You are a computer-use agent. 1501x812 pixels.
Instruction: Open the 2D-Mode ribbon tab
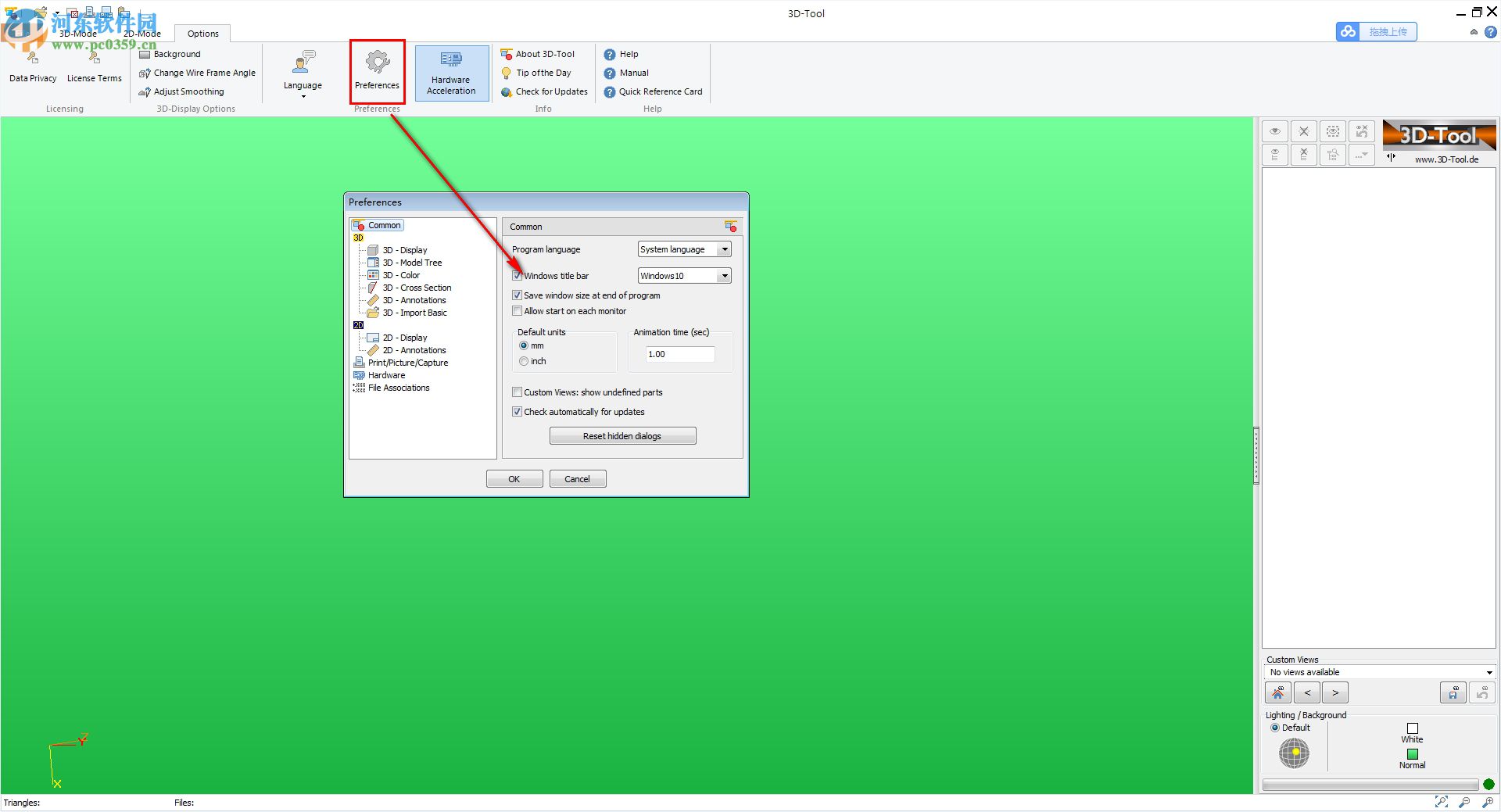(x=142, y=34)
